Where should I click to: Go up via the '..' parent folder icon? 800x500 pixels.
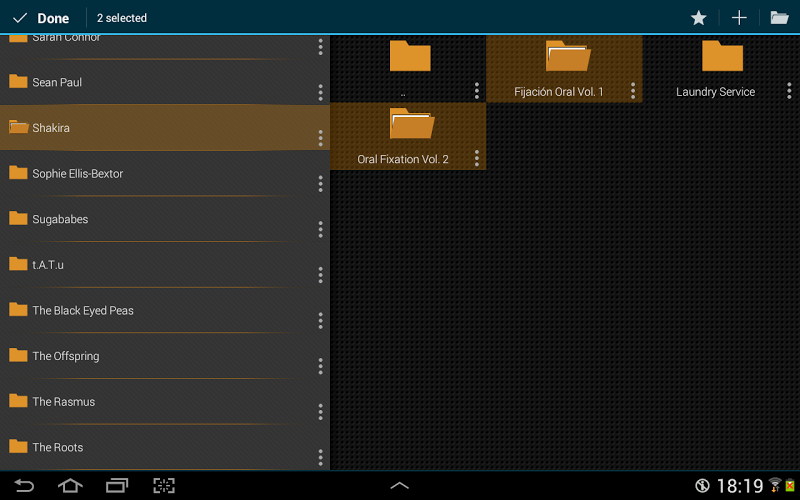coord(410,56)
